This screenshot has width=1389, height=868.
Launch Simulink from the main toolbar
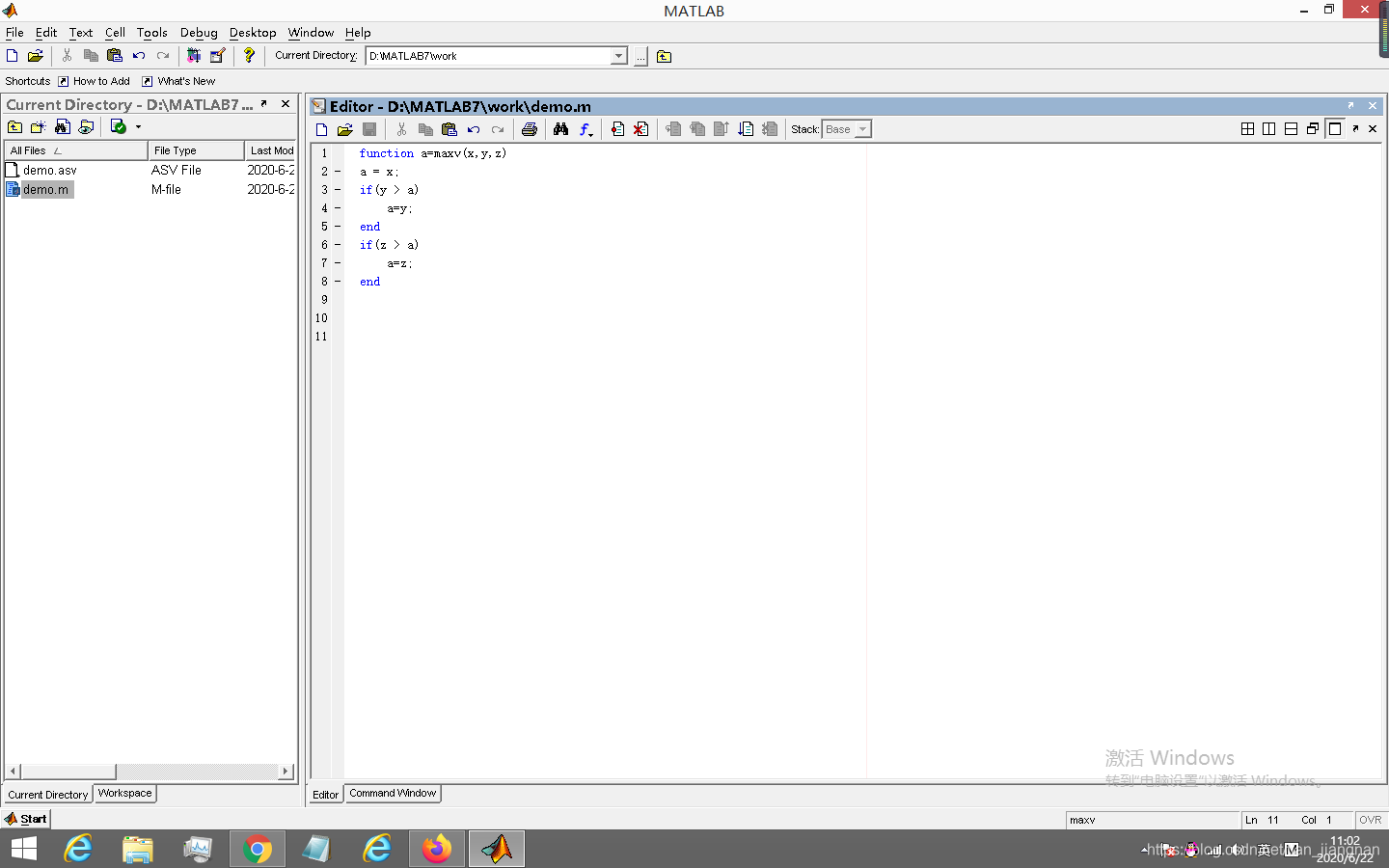(x=194, y=56)
